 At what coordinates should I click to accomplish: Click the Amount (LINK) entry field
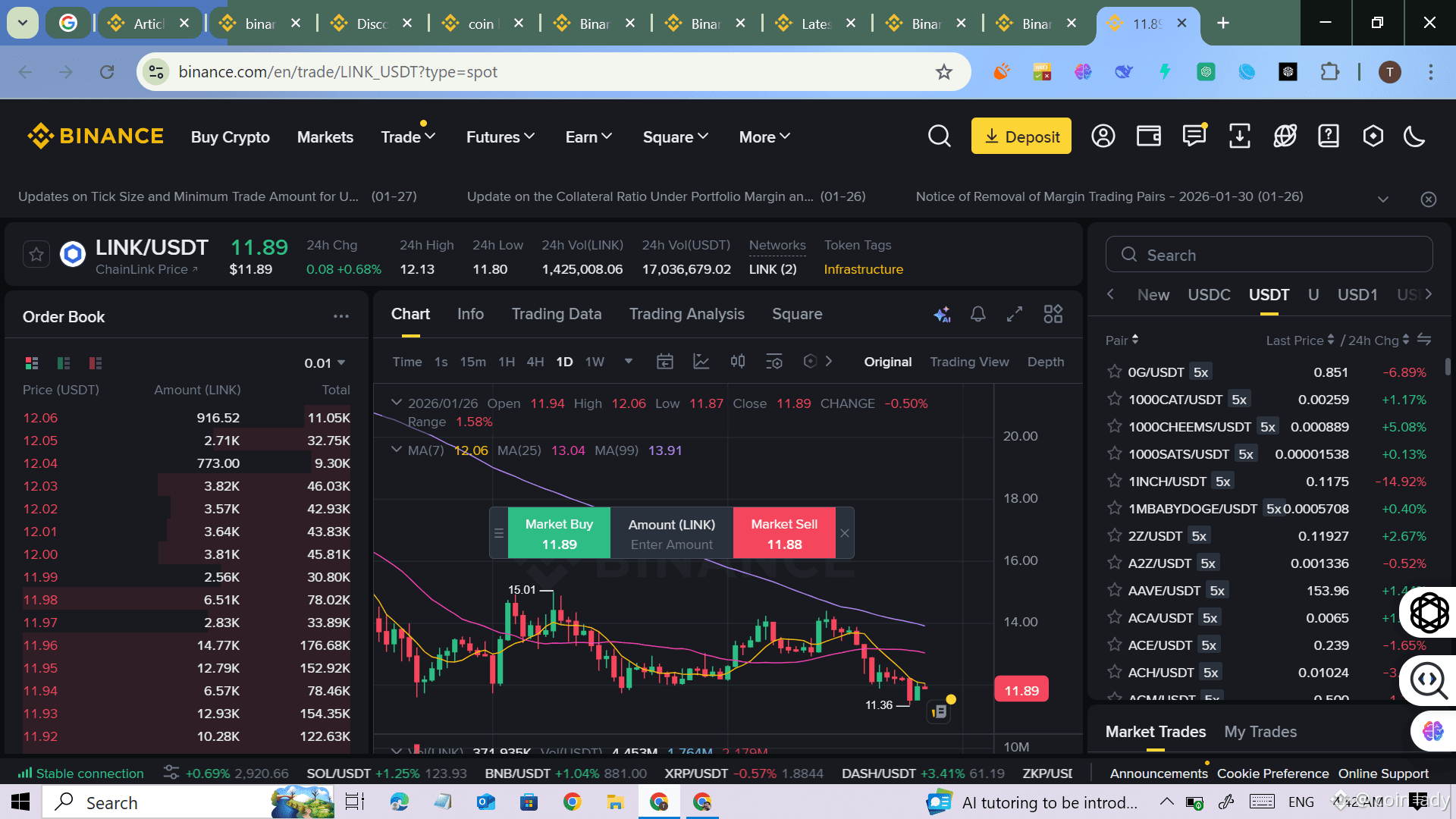coord(672,544)
